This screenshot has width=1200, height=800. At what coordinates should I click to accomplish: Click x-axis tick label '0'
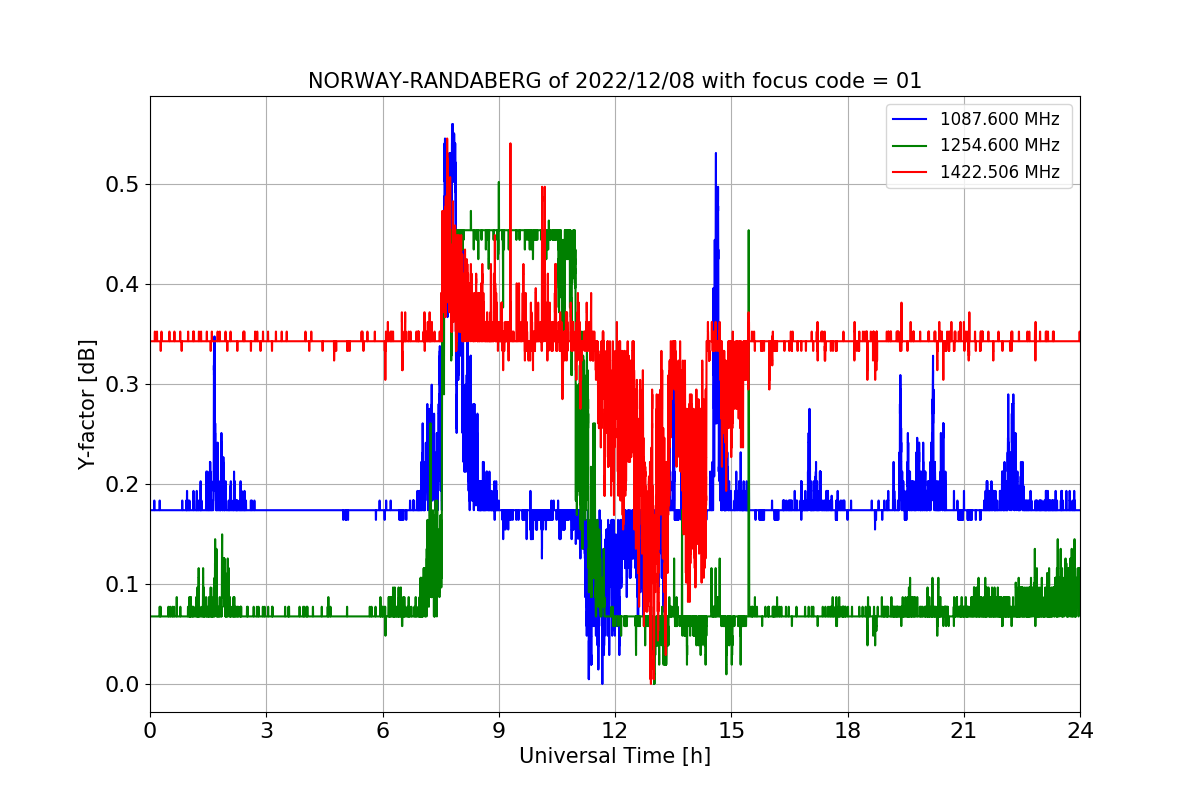coord(150,731)
